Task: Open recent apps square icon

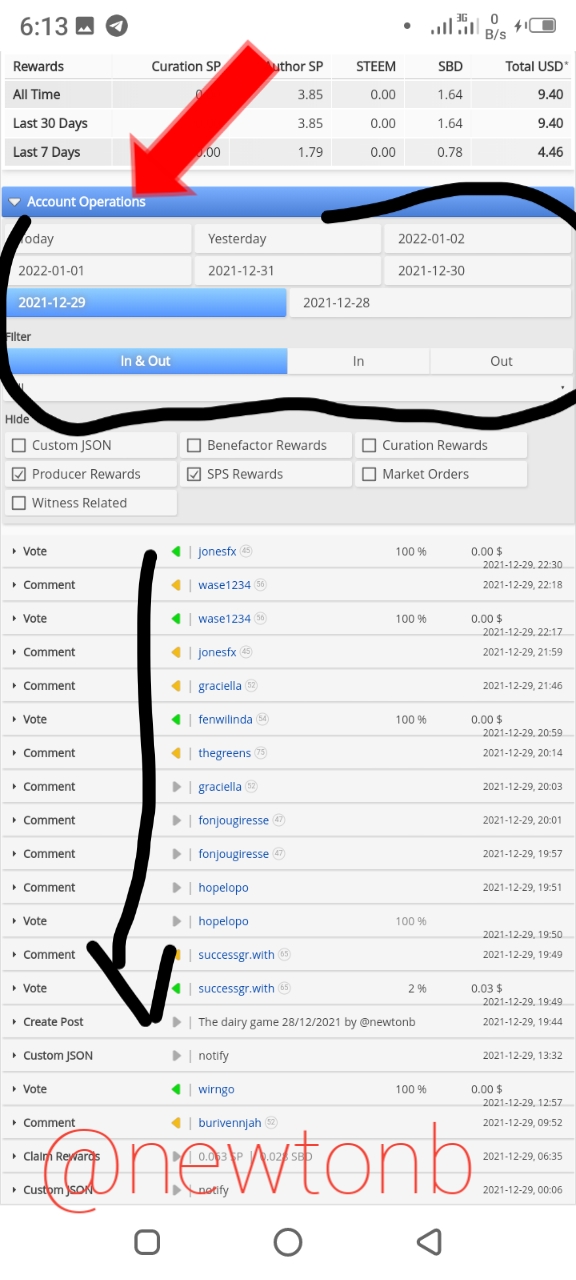Action: tap(147, 1241)
